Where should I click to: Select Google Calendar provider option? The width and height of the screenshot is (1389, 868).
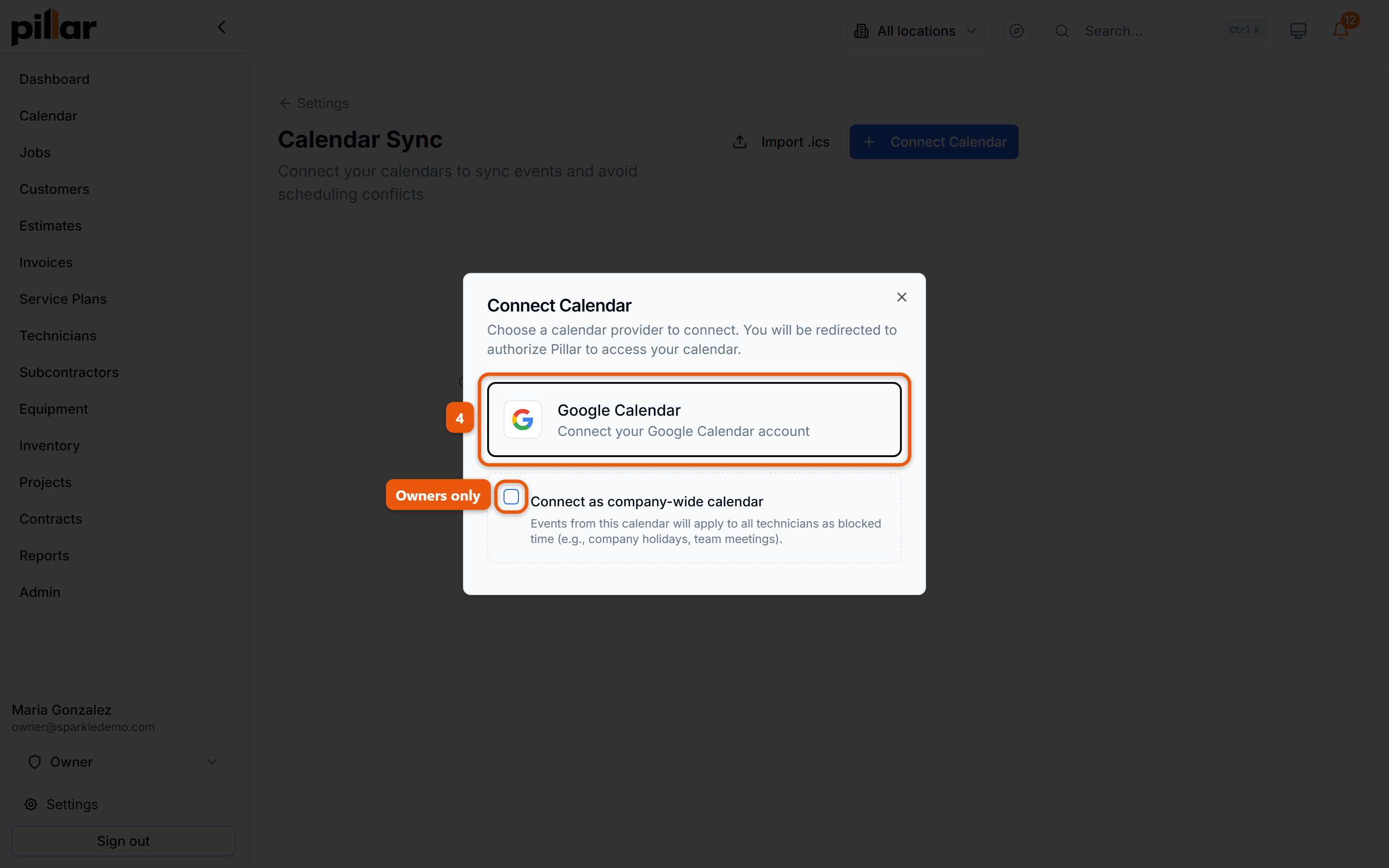click(694, 420)
